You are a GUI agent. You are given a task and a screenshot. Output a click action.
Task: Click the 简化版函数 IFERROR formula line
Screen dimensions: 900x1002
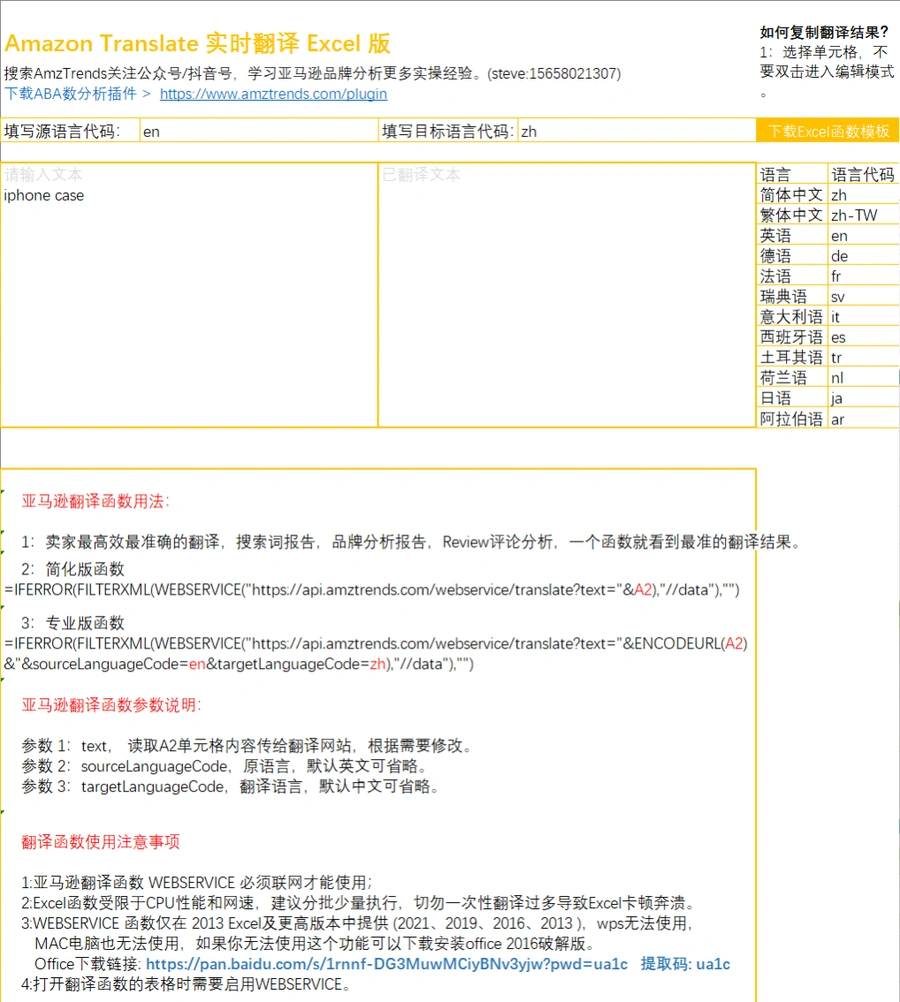pyautogui.click(x=372, y=589)
